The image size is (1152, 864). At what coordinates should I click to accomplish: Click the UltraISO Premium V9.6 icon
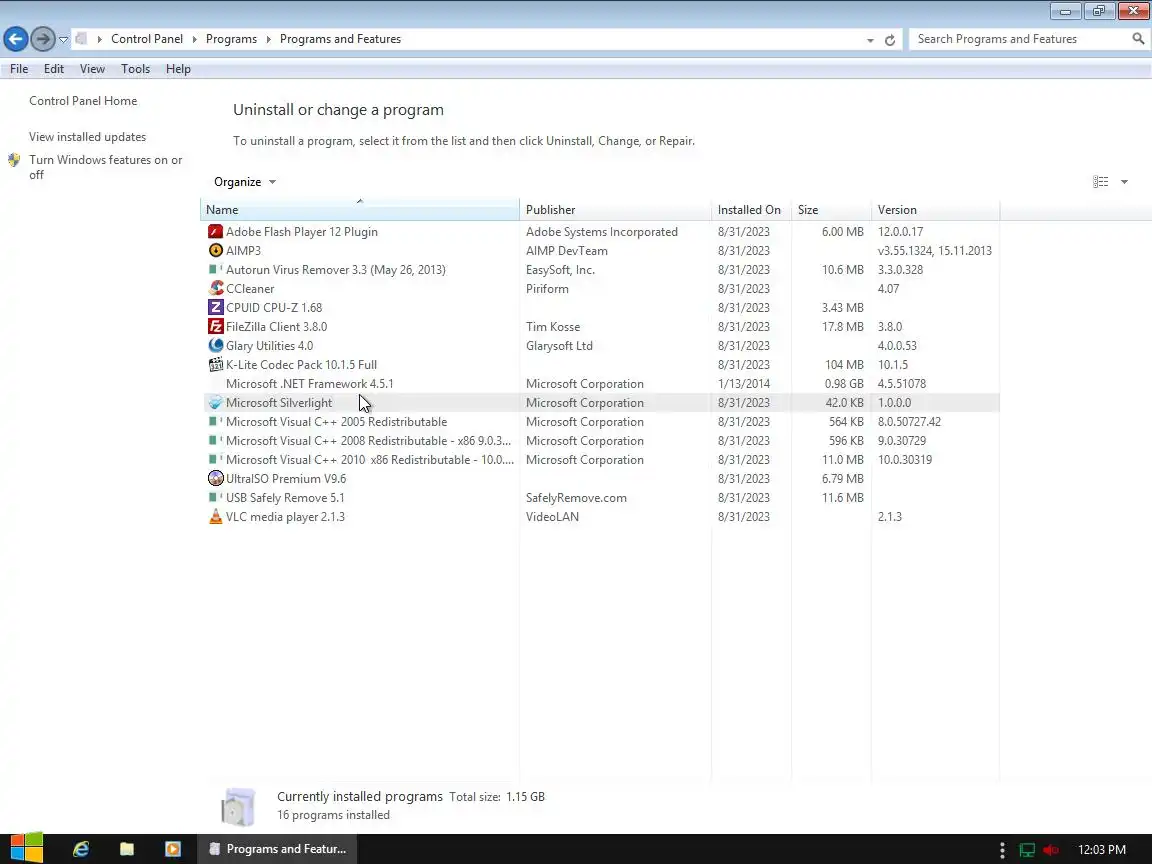215,479
